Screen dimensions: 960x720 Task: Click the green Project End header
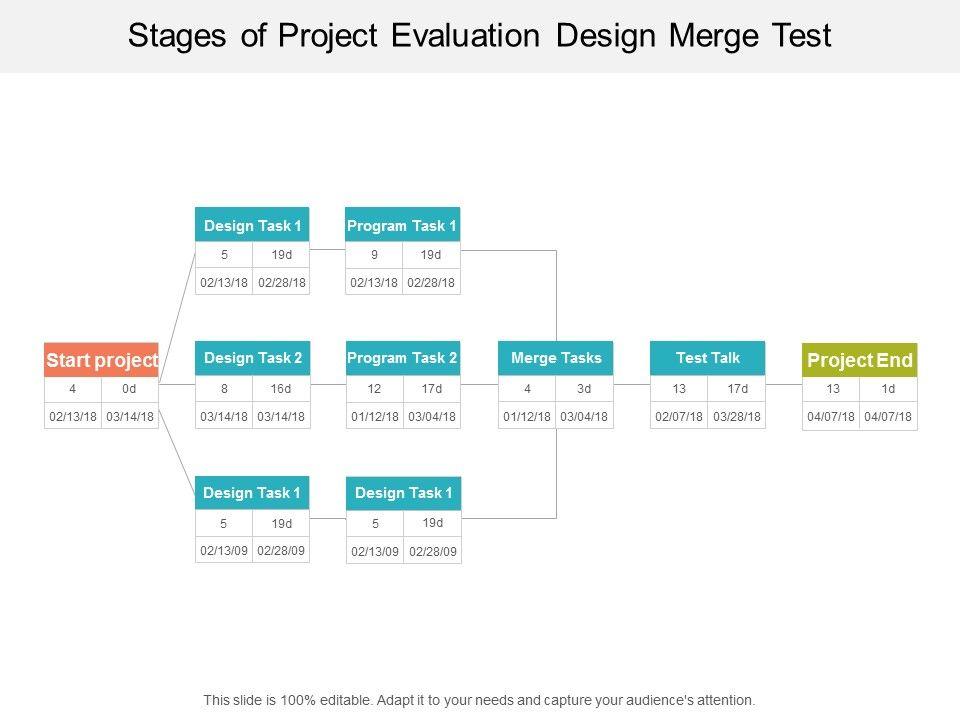860,360
